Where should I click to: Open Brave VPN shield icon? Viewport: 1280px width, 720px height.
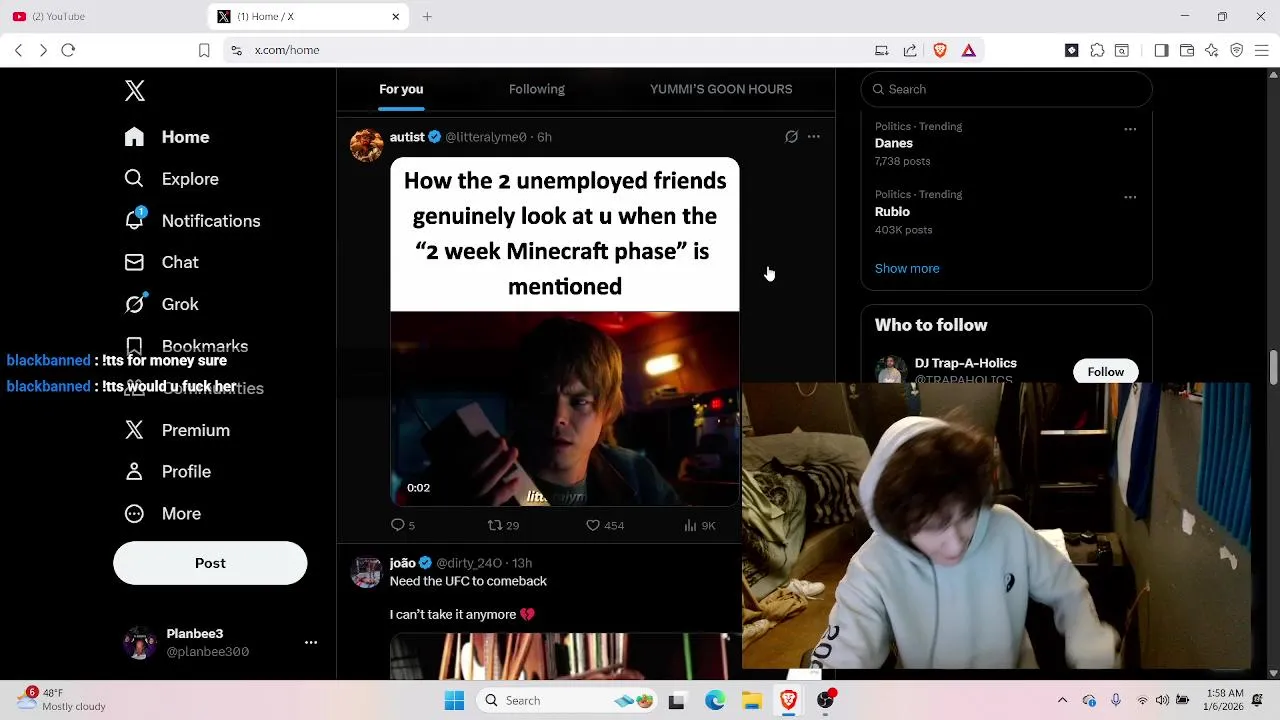[x=1237, y=50]
